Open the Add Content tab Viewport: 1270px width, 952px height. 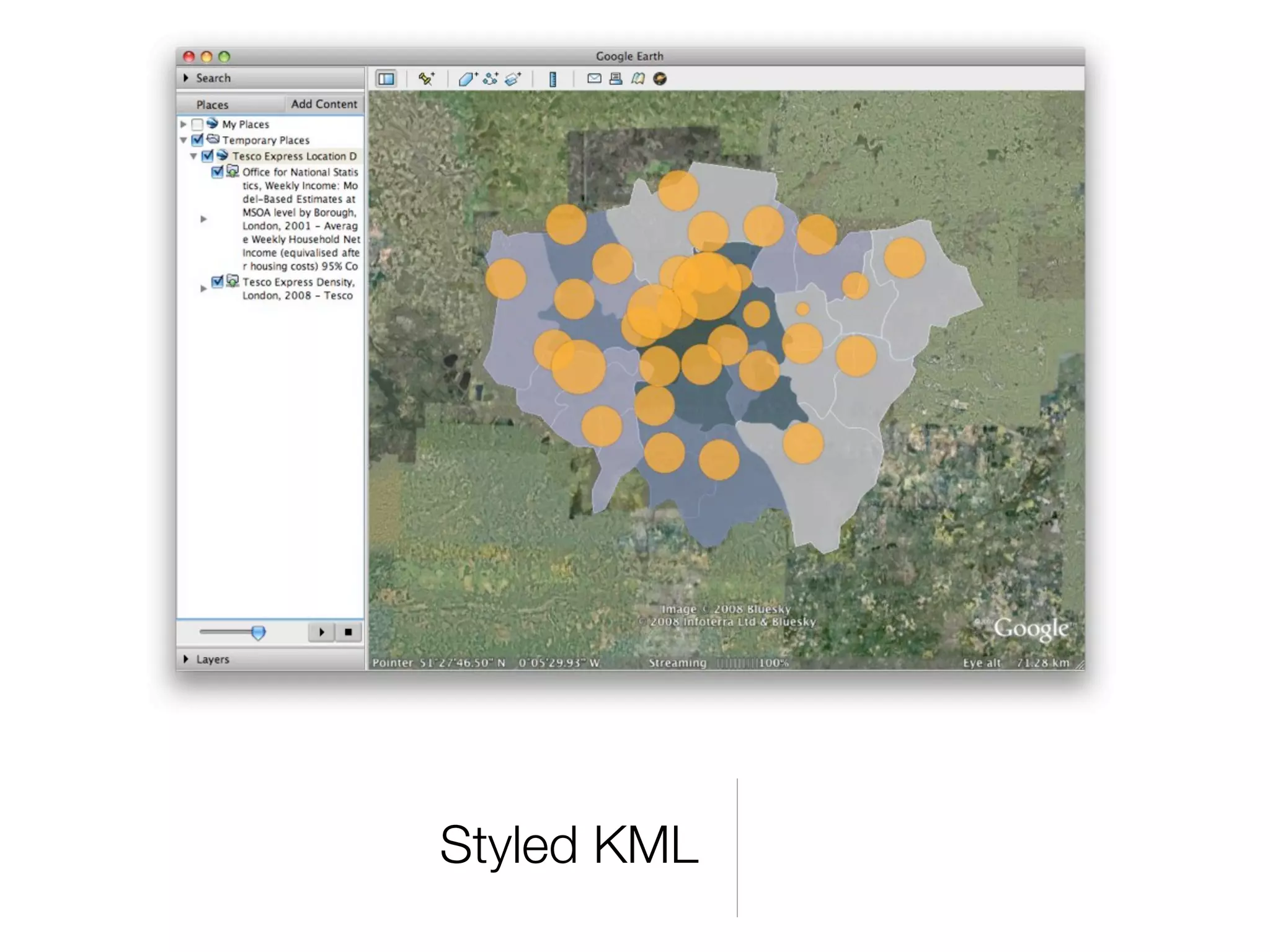click(324, 104)
